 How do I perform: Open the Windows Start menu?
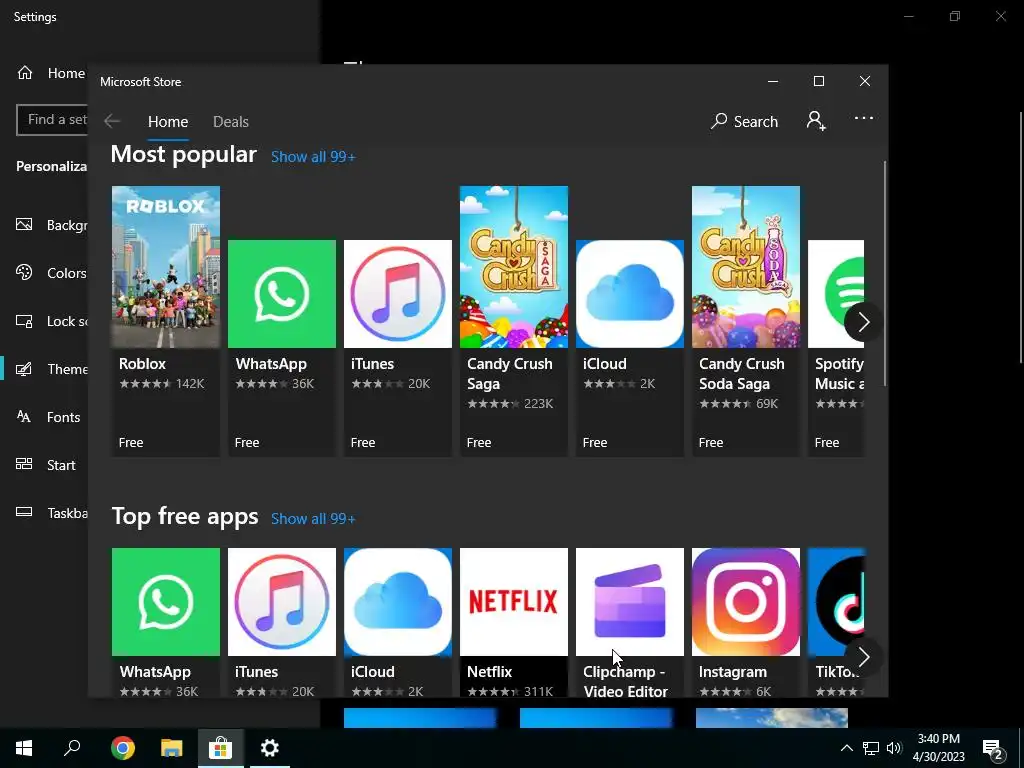(x=24, y=748)
